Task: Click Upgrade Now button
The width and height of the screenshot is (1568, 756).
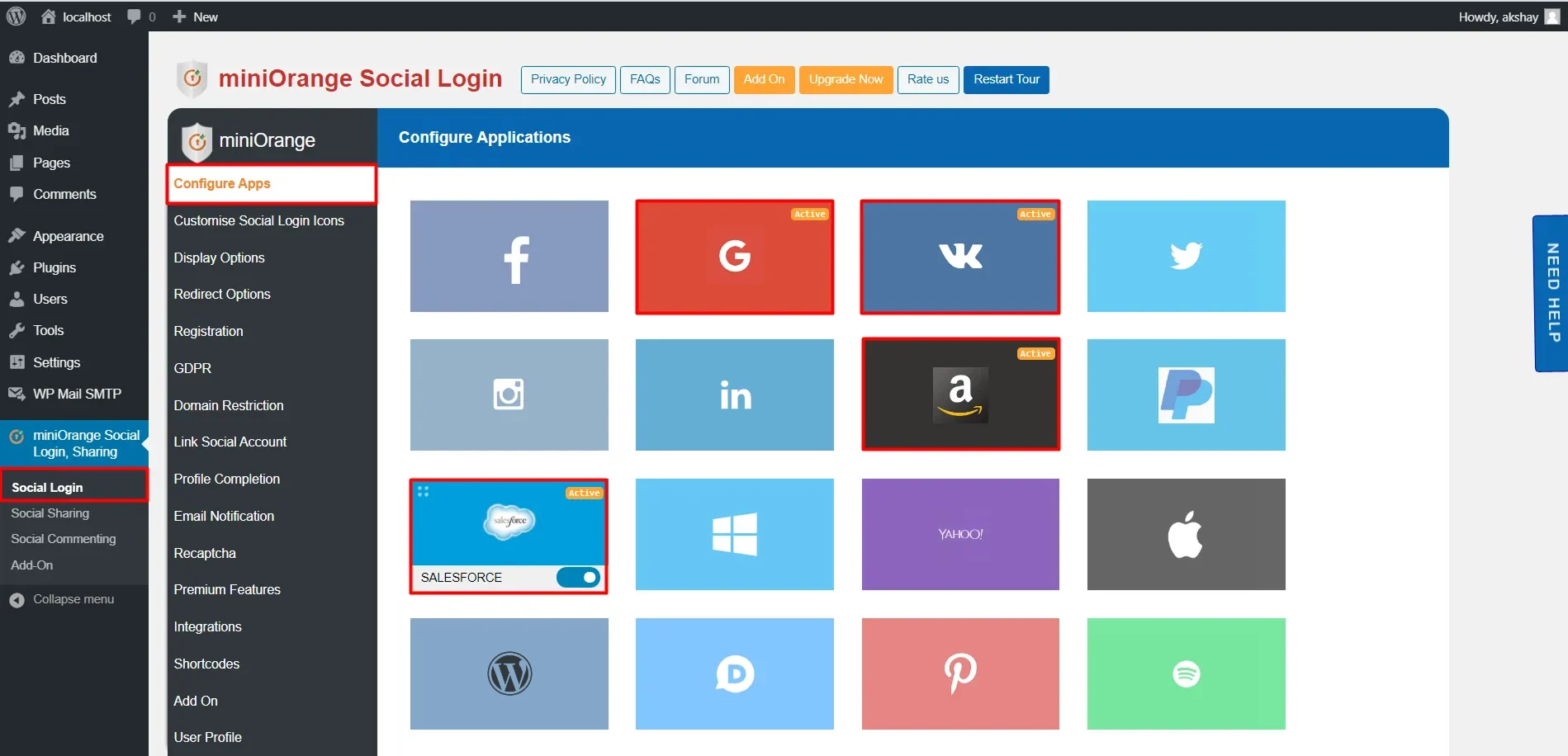Action: pos(846,79)
